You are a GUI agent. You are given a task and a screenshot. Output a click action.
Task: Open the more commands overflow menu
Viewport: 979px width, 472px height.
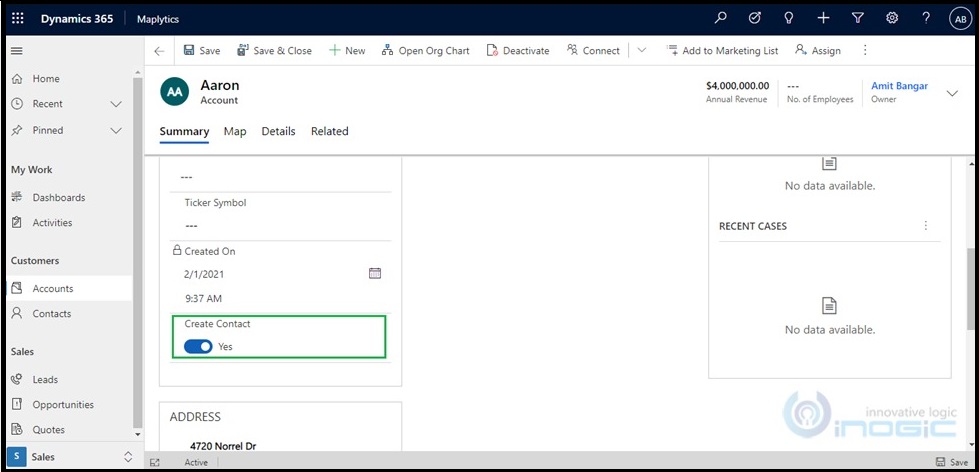pos(865,51)
